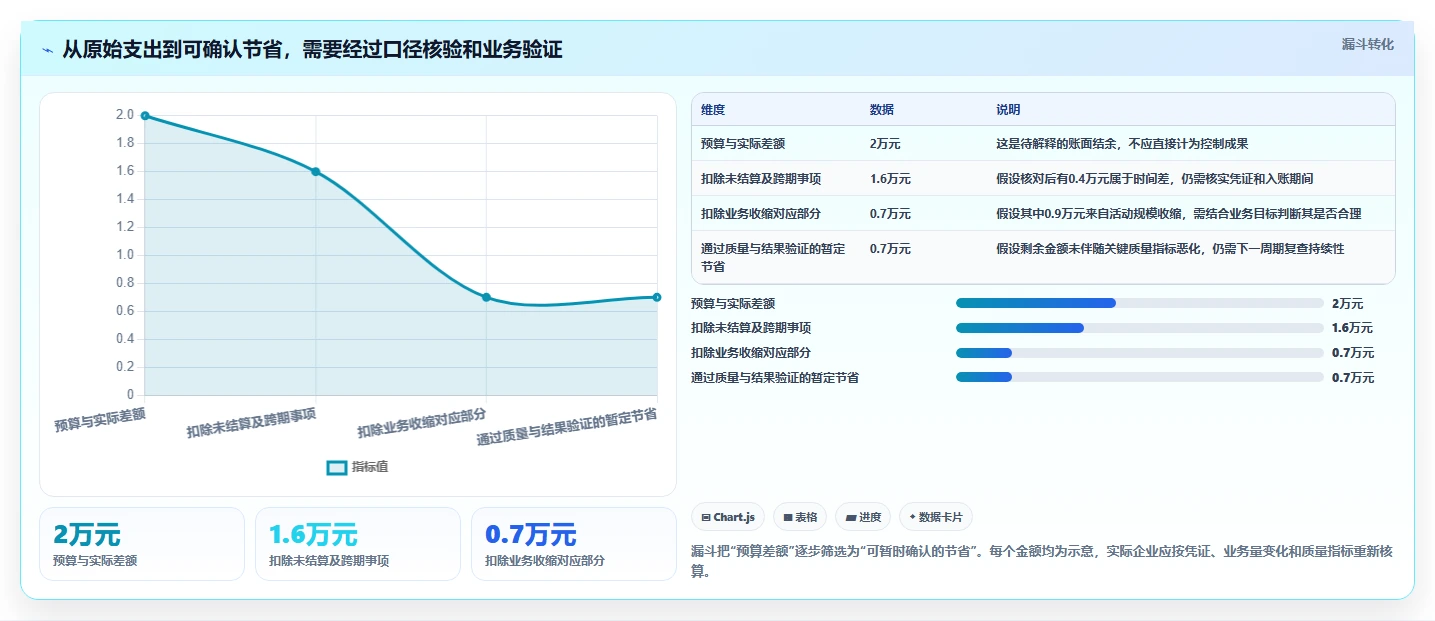Select the chart point for 预算与实际差额

click(145, 116)
